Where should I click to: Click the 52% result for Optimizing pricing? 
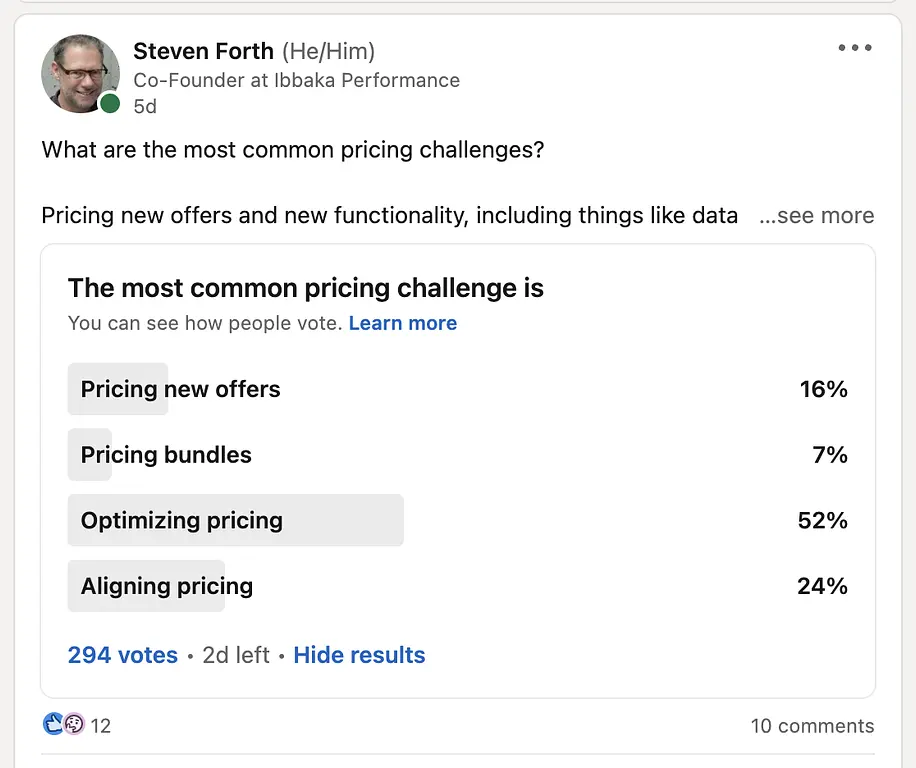click(823, 520)
